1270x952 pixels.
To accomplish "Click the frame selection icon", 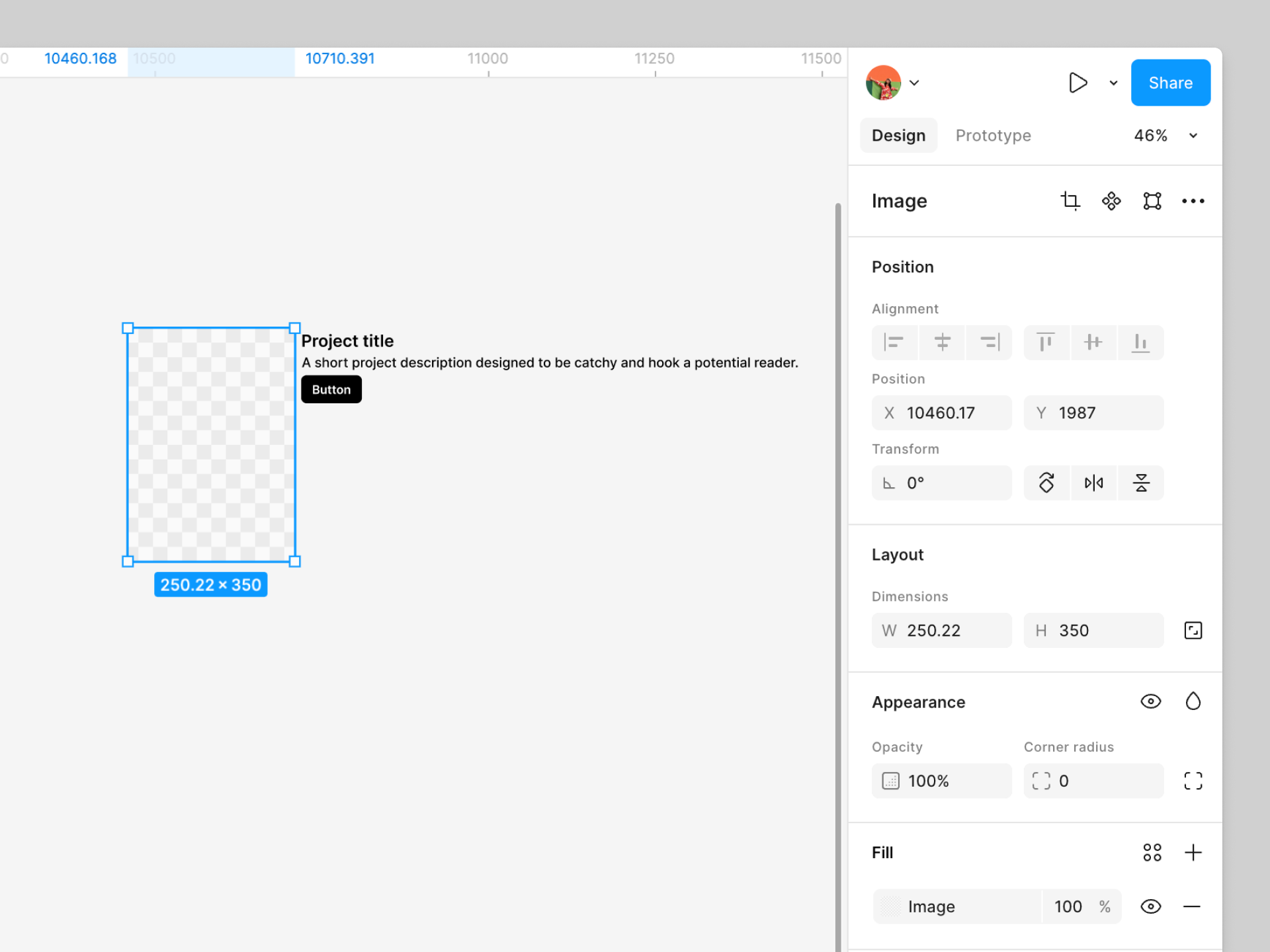I will click(x=1152, y=200).
